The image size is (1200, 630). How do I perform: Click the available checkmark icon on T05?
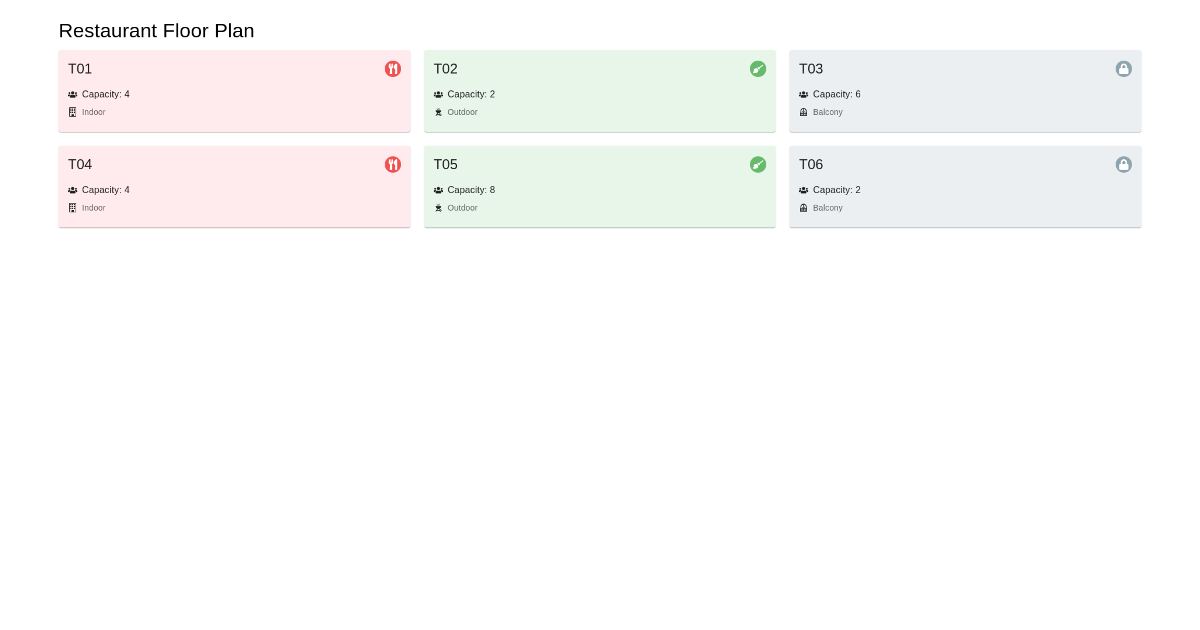pos(758,164)
